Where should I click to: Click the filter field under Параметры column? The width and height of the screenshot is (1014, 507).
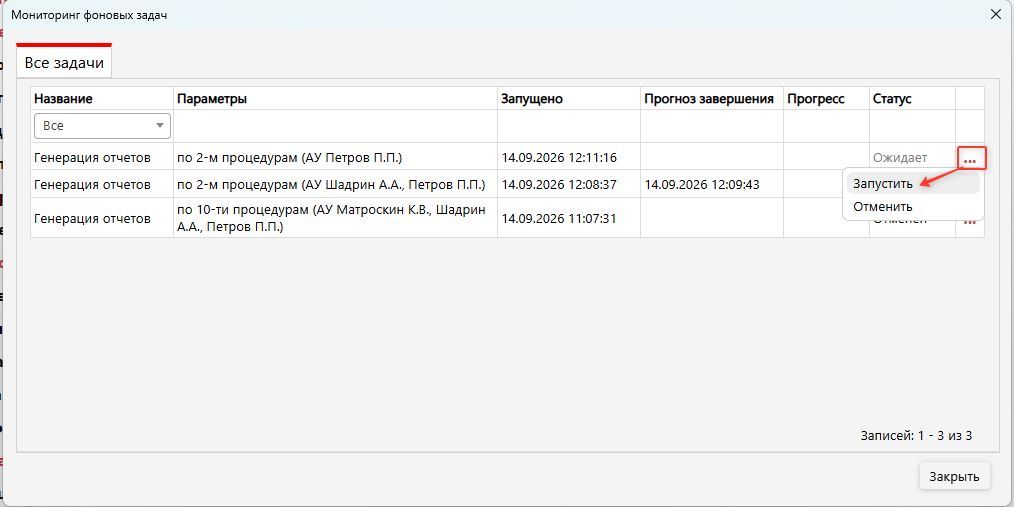point(335,126)
